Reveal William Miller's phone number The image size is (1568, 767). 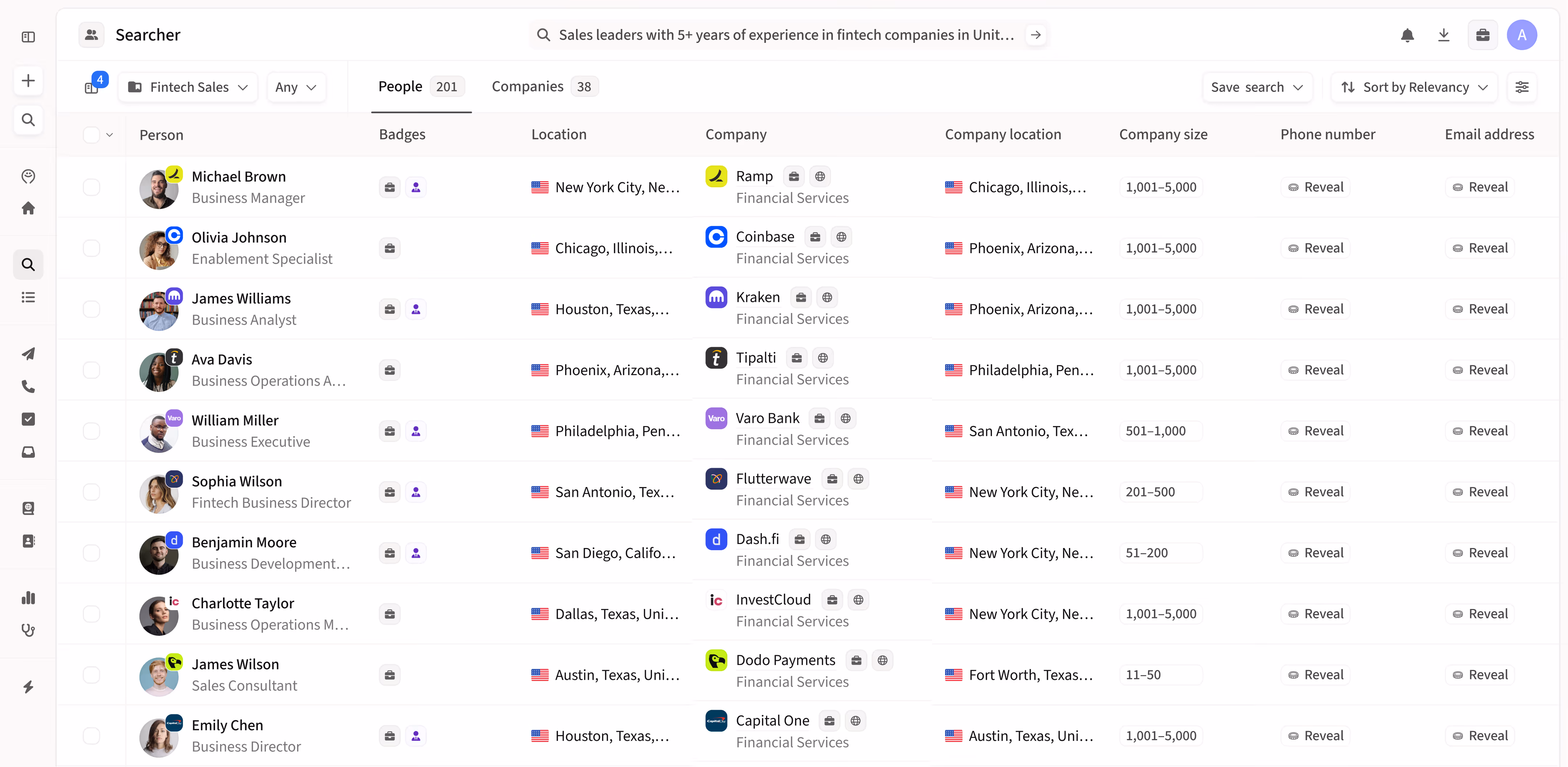(1315, 431)
